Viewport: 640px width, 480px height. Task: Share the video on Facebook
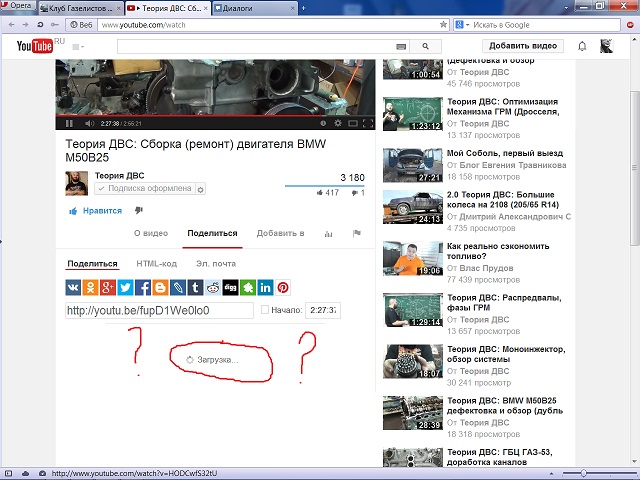tap(143, 288)
